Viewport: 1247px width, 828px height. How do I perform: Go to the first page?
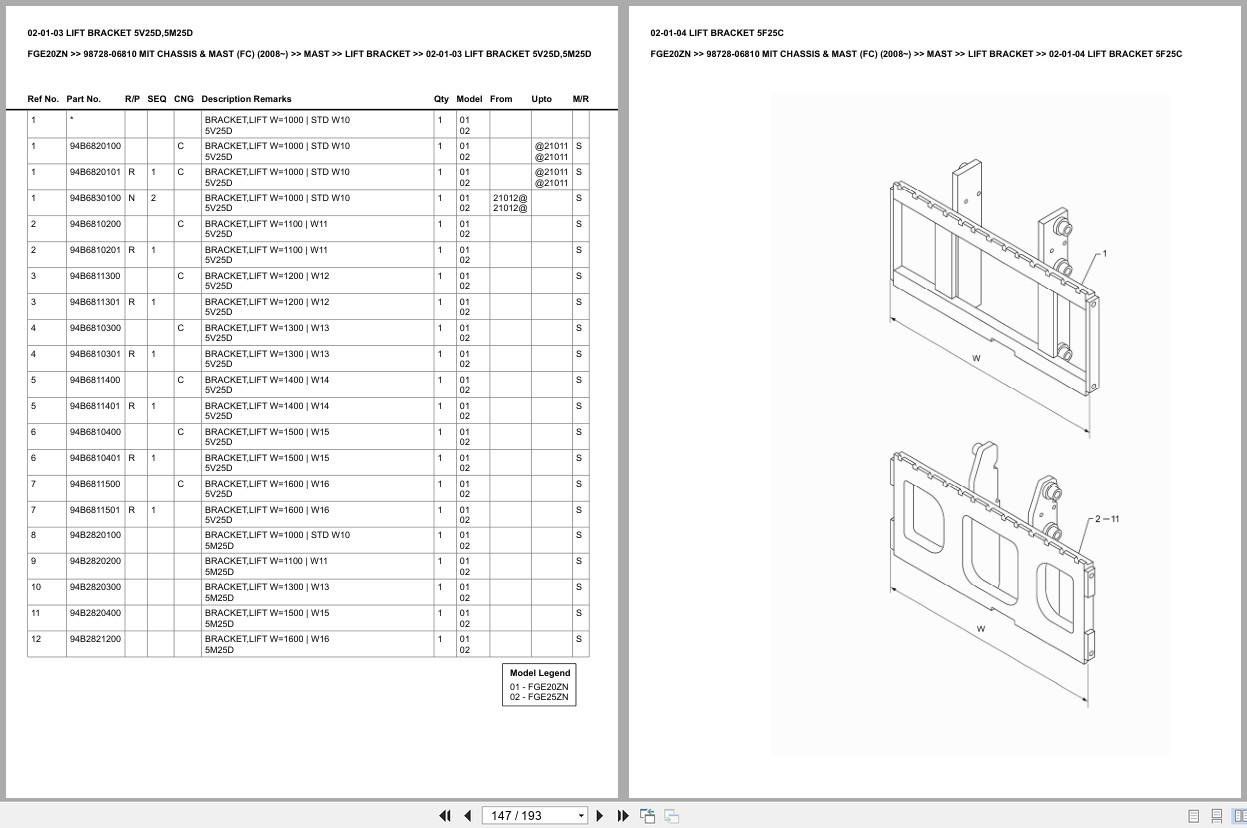point(445,816)
